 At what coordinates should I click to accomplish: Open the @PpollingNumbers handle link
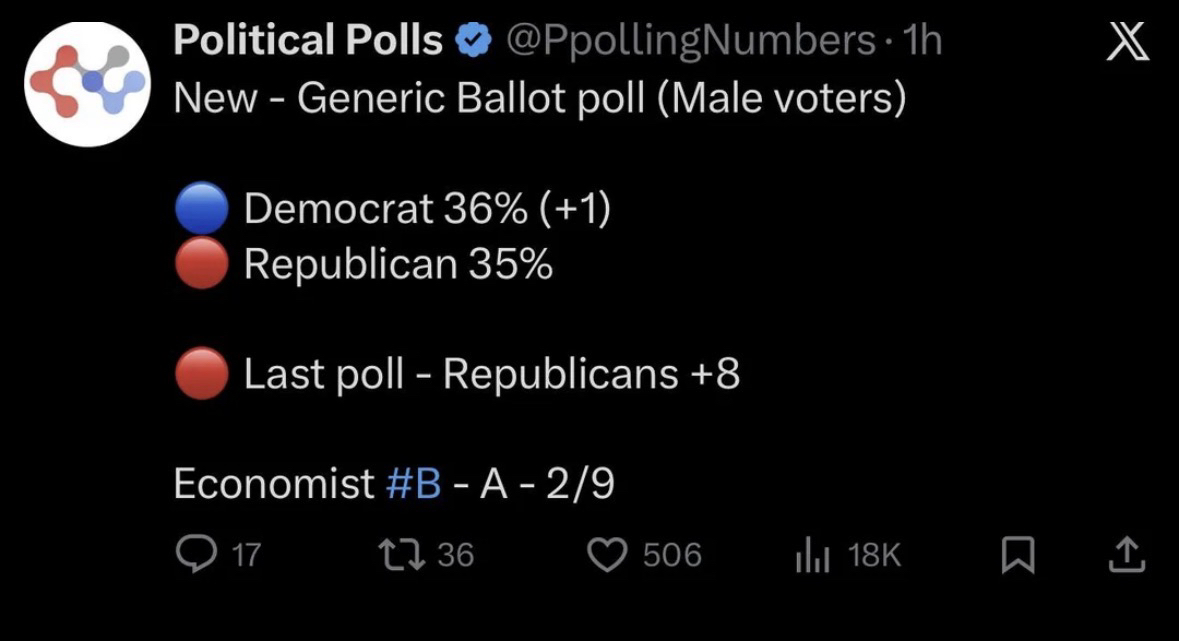(690, 41)
